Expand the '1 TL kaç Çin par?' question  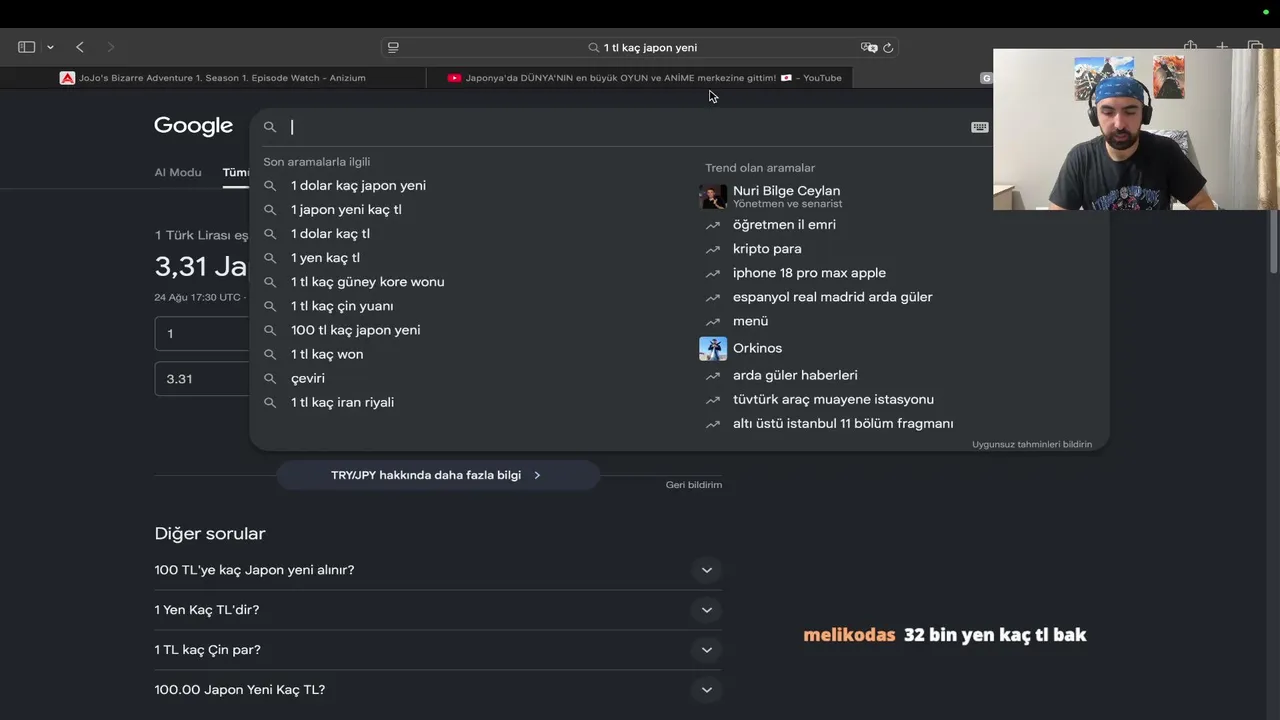[x=438, y=650]
